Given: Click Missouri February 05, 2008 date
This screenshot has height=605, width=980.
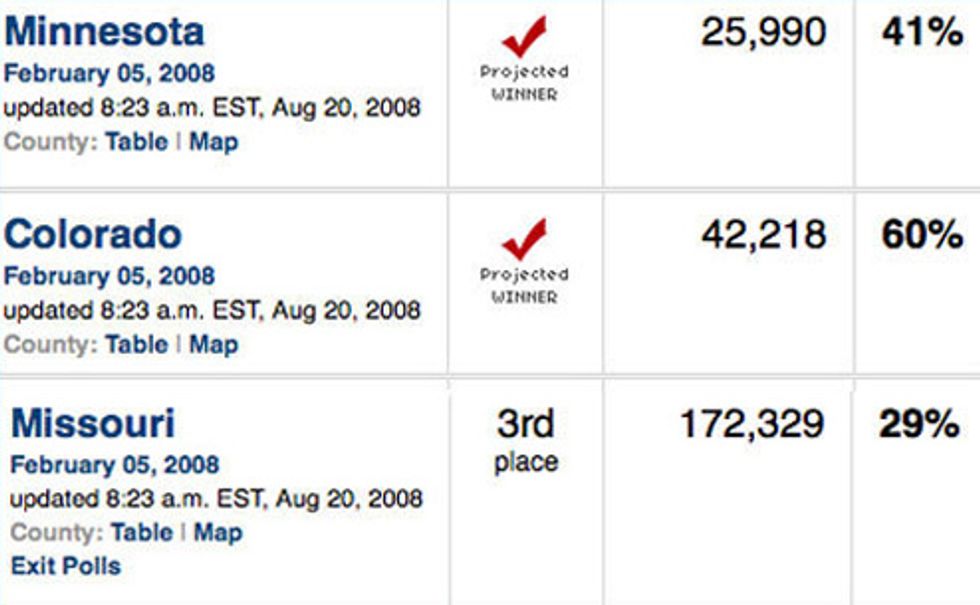Looking at the screenshot, I should pos(115,465).
